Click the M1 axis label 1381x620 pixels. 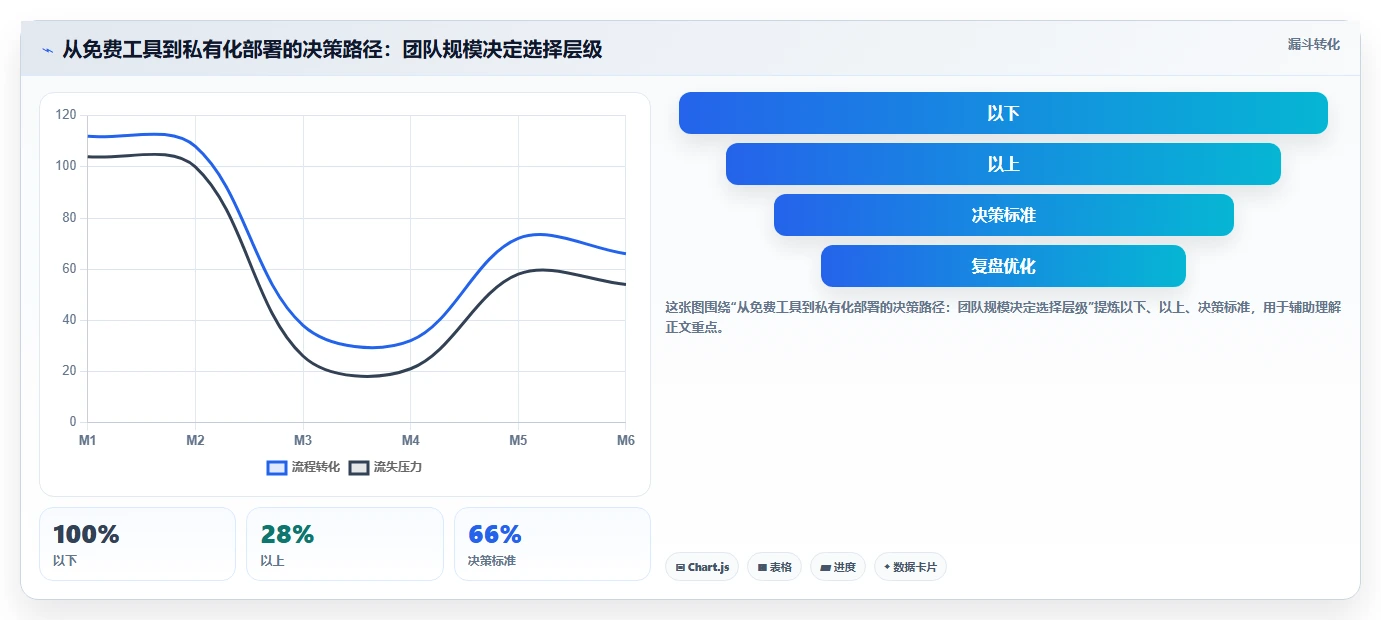[88, 441]
